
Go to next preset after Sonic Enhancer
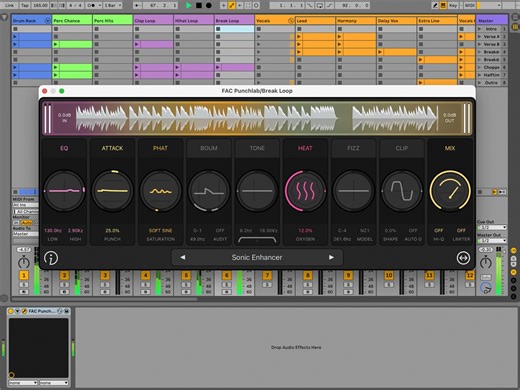(x=331, y=257)
